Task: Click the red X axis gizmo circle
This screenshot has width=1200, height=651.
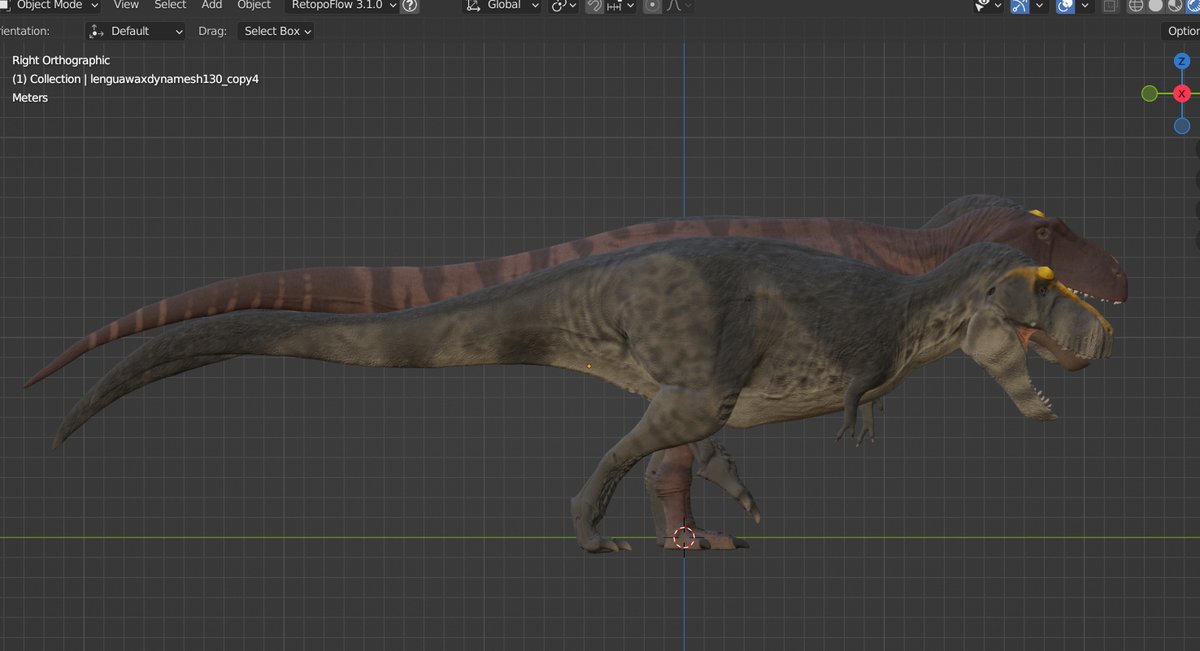Action: click(1182, 93)
